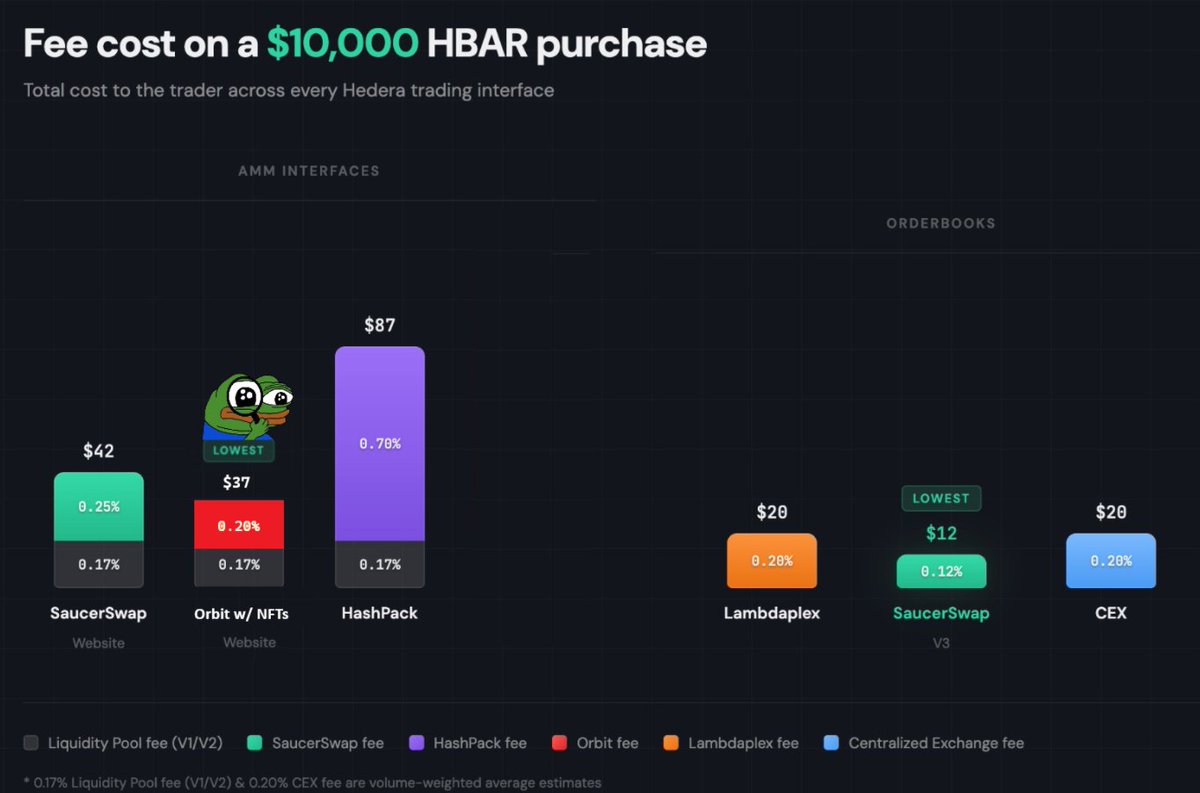Click the red Orbit fee legend swatch
The image size is (1200, 793).
coord(559,743)
